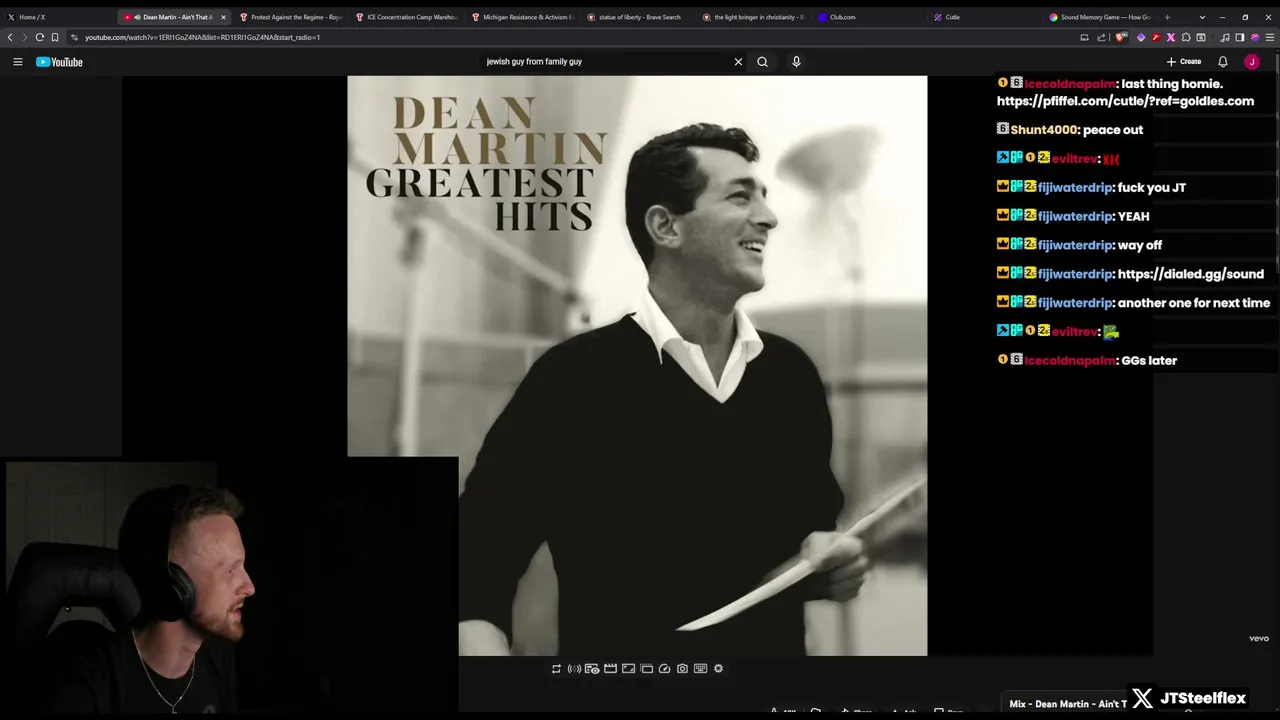Toggle the loop icon under the video

tap(556, 669)
